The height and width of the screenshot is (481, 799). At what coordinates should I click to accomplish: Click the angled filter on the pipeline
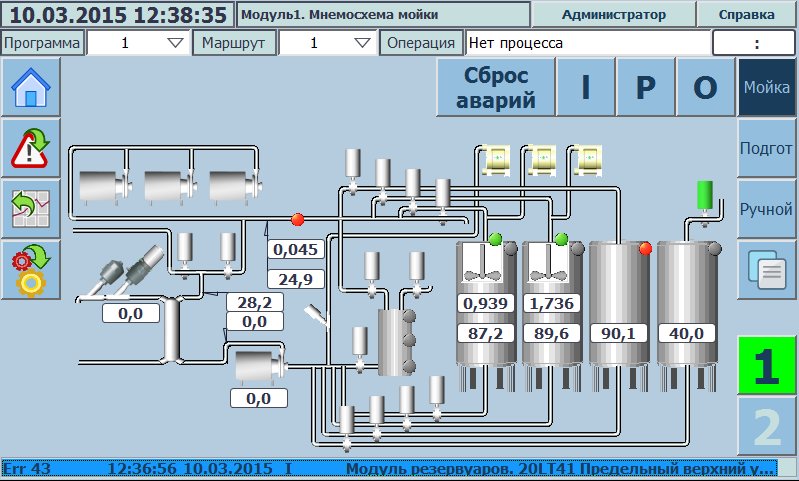pyautogui.click(x=317, y=317)
